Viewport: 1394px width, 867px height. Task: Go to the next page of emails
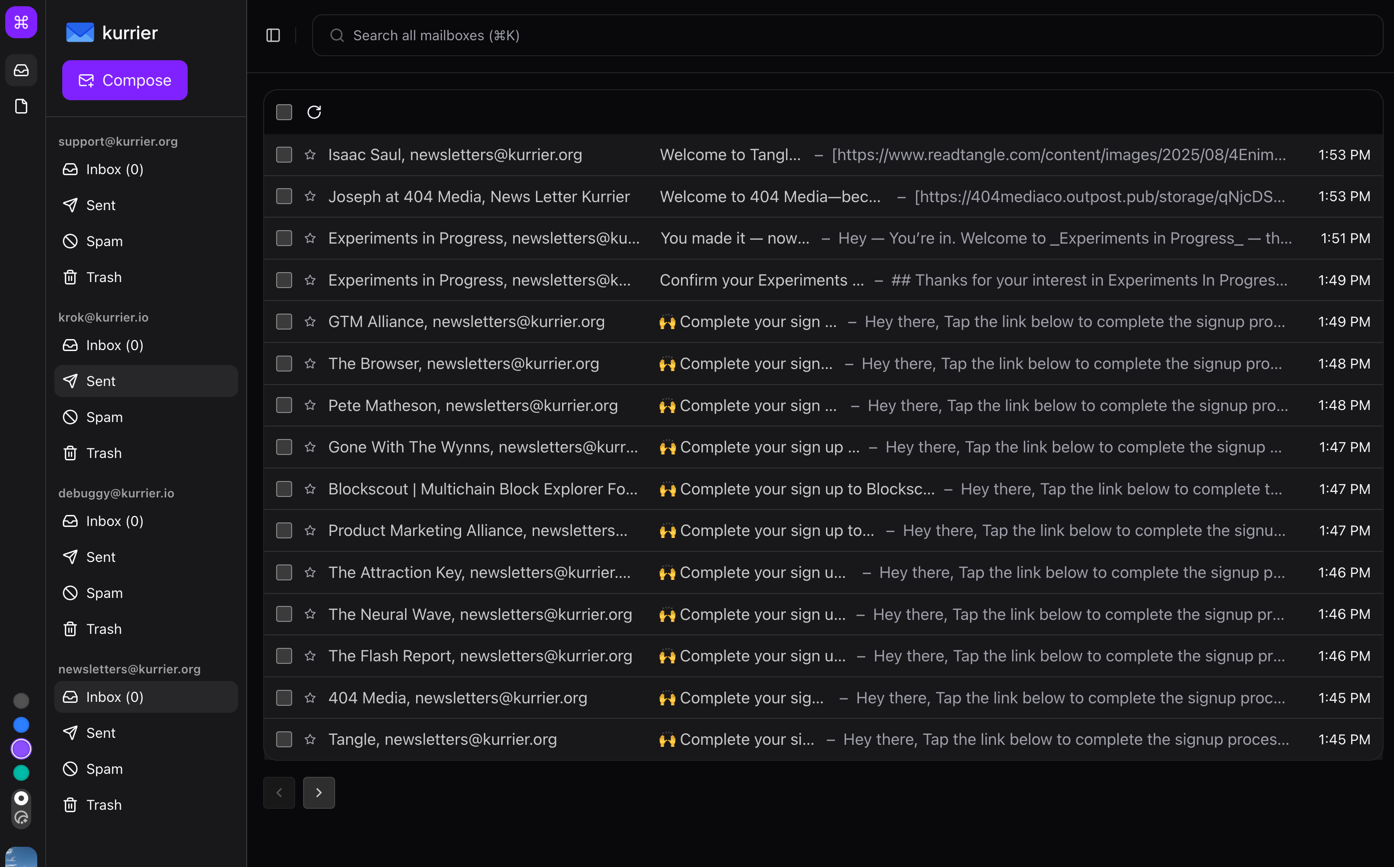tap(318, 792)
